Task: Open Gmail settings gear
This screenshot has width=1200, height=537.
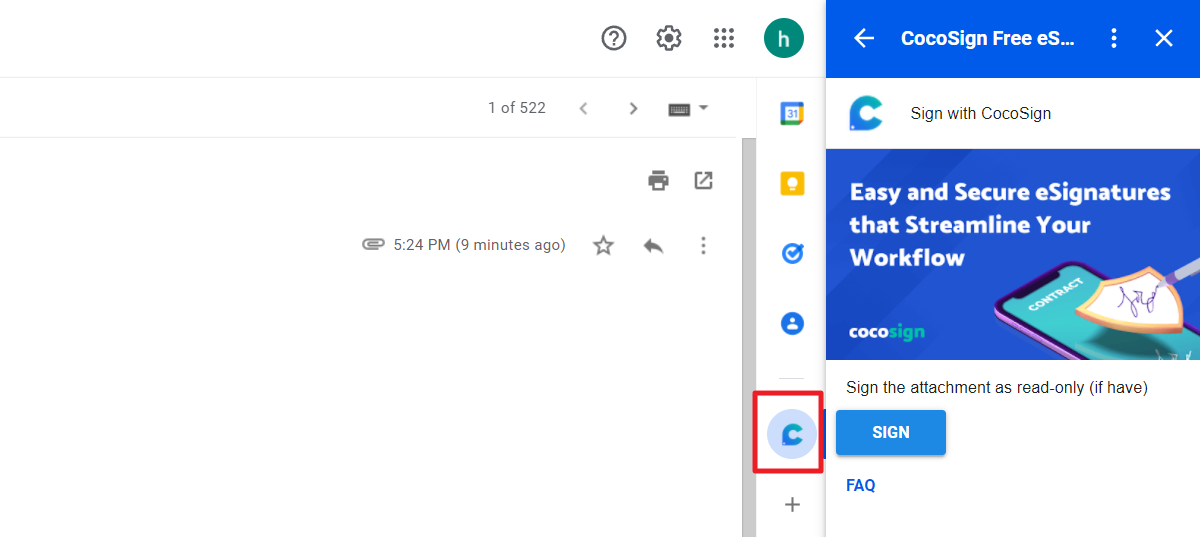Action: 668,38
